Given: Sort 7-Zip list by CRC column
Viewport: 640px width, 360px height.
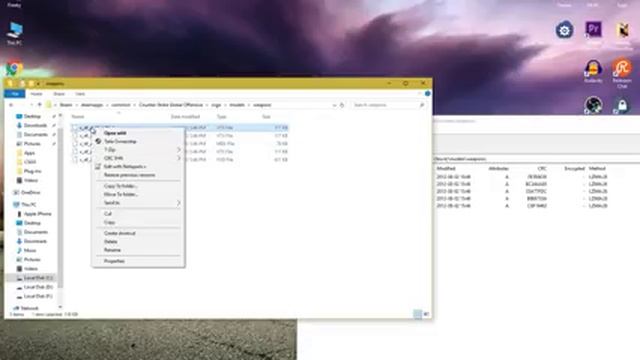Looking at the screenshot, I should (542, 168).
